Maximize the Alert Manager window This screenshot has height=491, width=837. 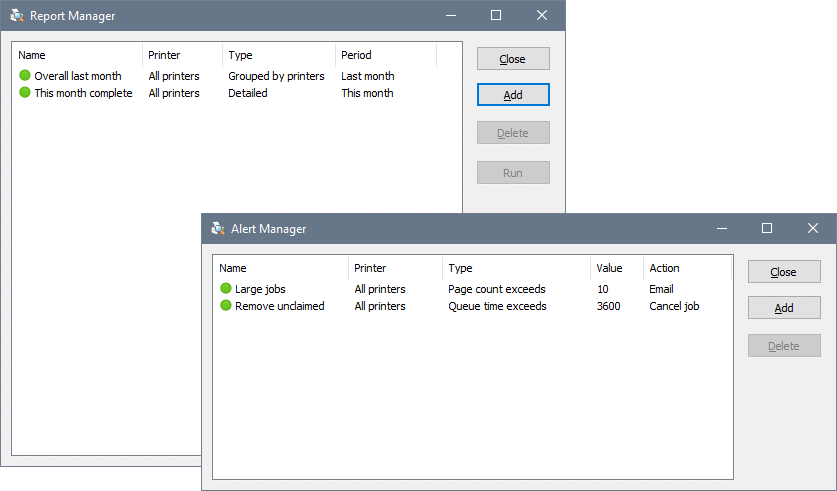tap(767, 228)
